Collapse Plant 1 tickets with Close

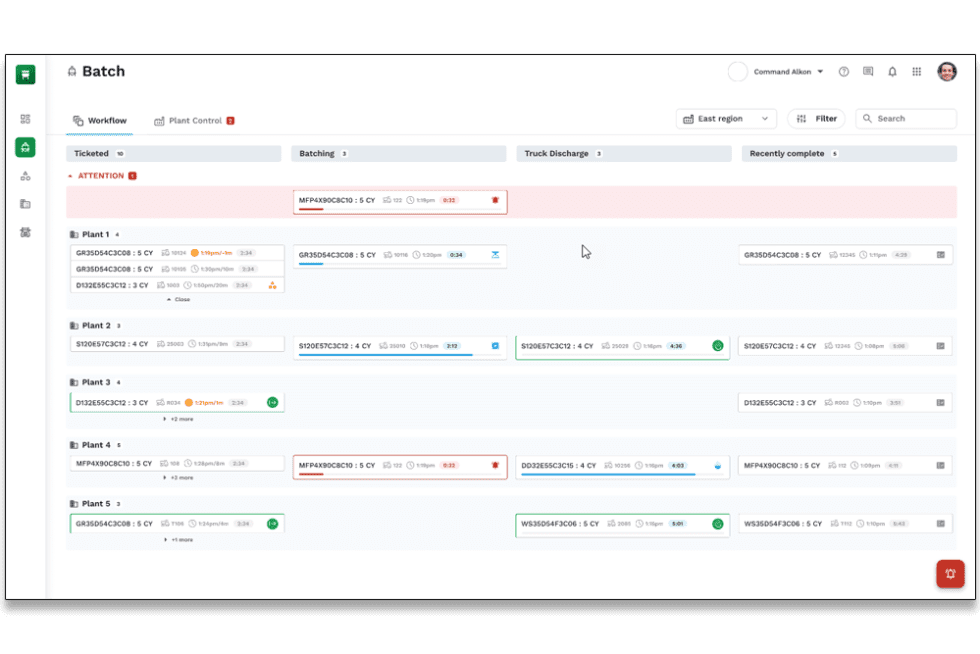(x=178, y=299)
